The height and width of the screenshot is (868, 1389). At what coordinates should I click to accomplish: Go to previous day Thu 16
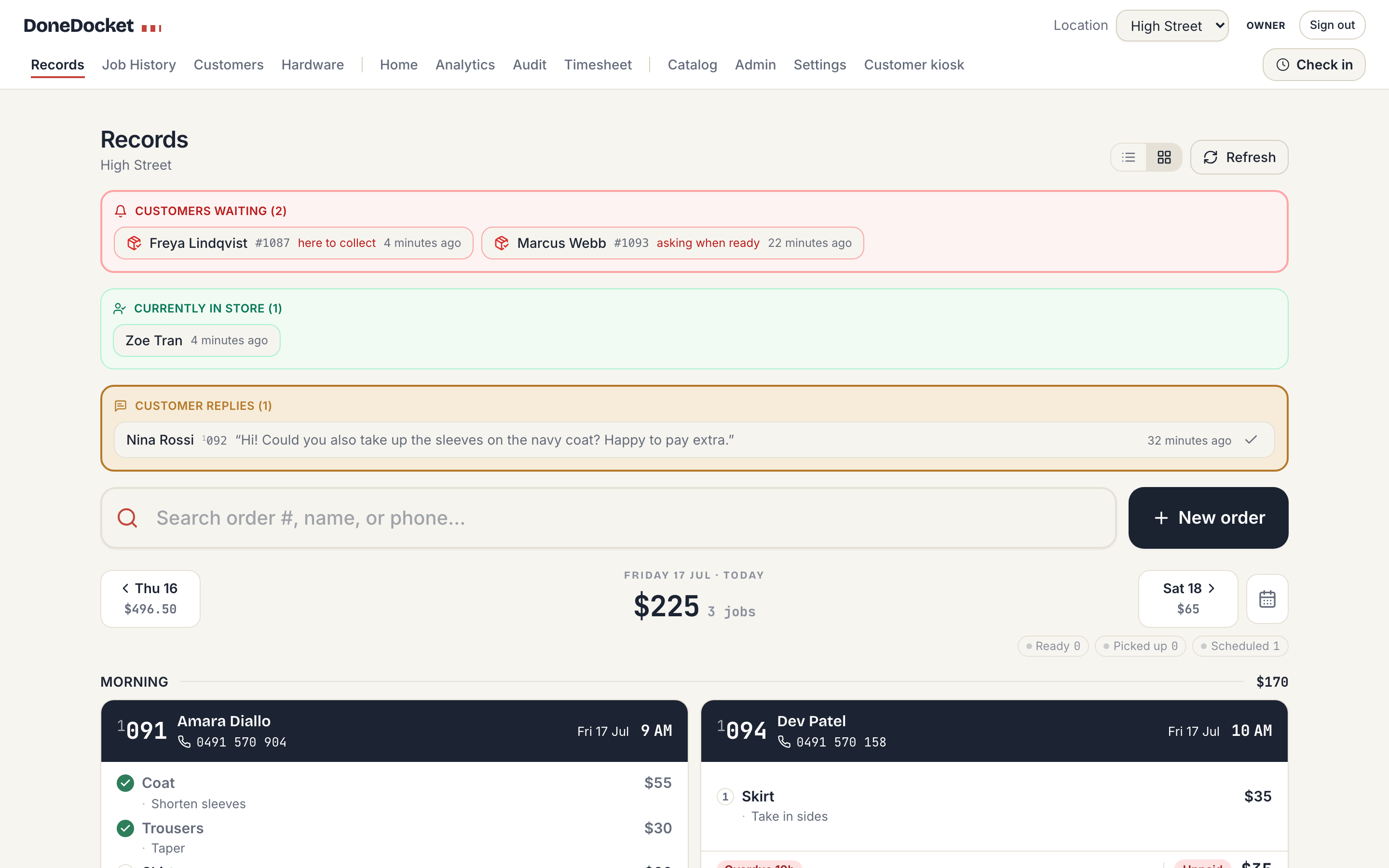click(150, 599)
